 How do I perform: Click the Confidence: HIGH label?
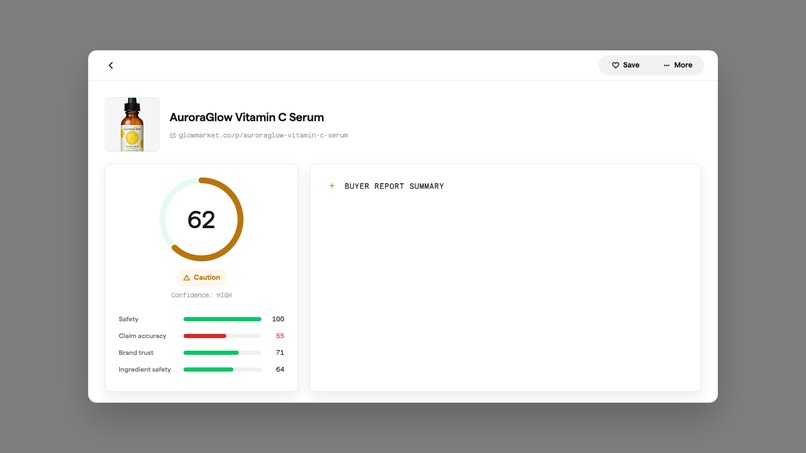point(202,295)
